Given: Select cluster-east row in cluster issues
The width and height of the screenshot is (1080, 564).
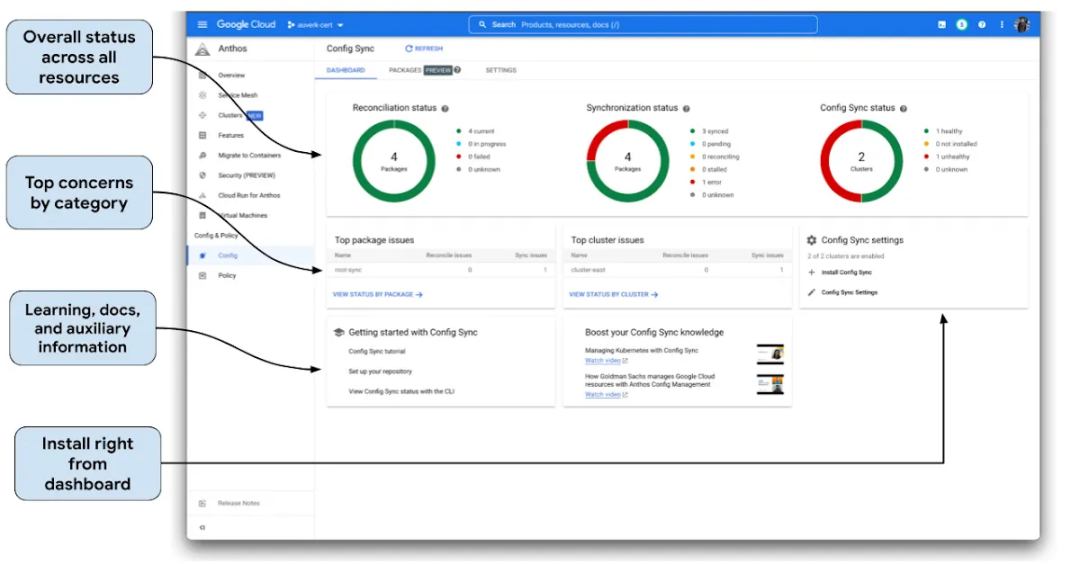Looking at the screenshot, I should 677,270.
